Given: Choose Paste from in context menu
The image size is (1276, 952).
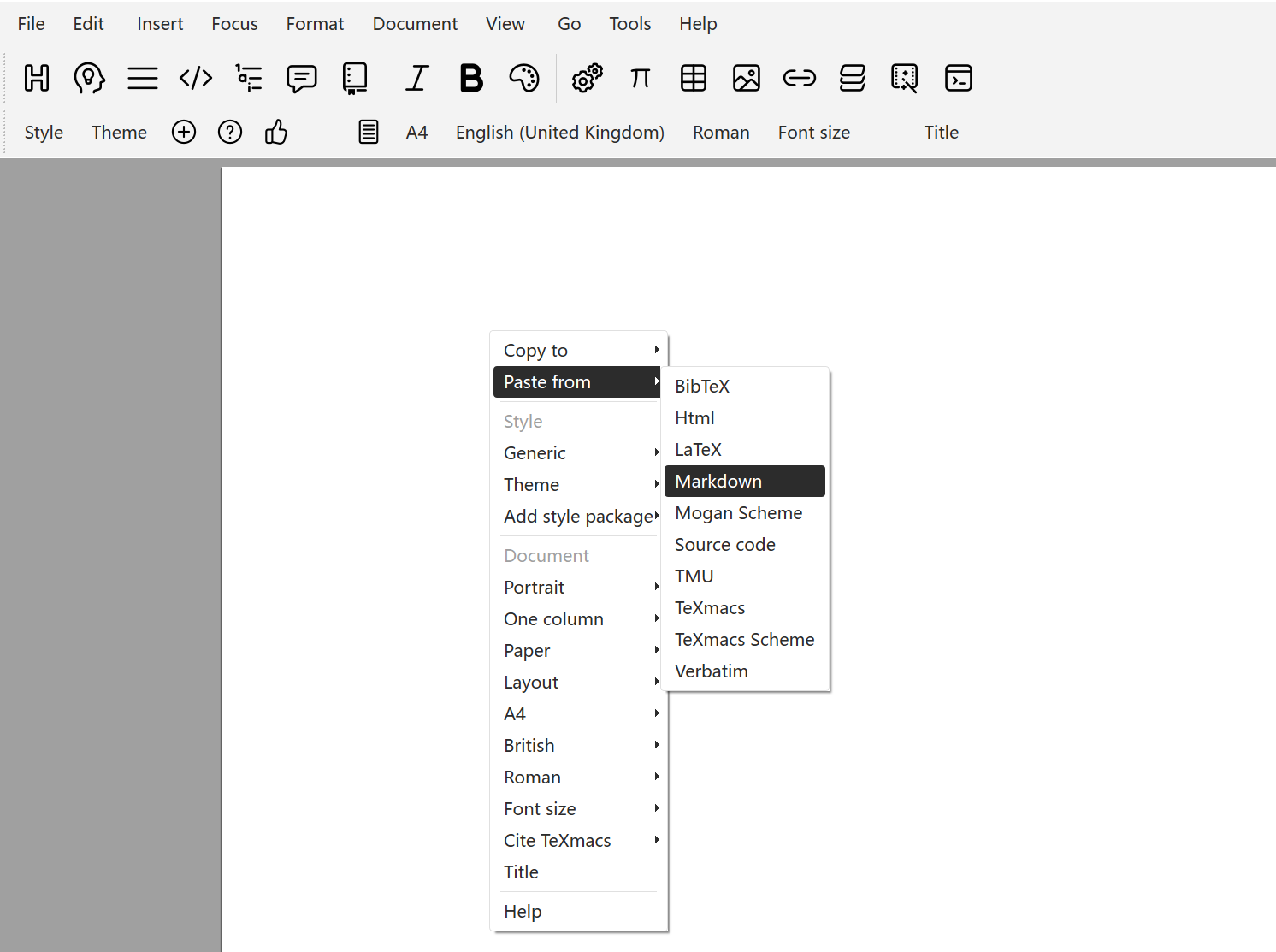Looking at the screenshot, I should pos(579,381).
